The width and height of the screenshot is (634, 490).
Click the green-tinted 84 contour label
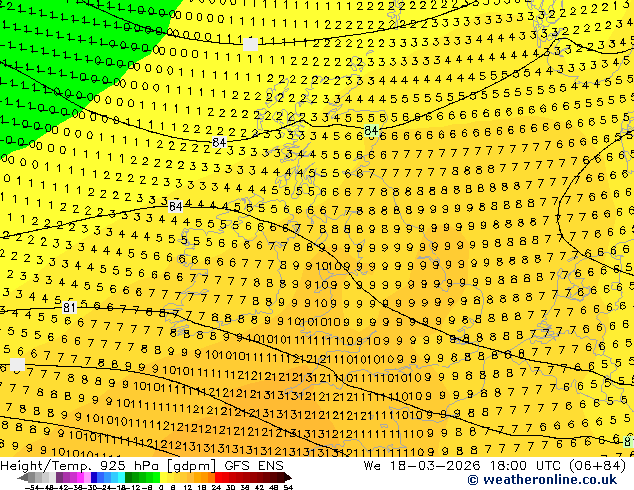[371, 131]
